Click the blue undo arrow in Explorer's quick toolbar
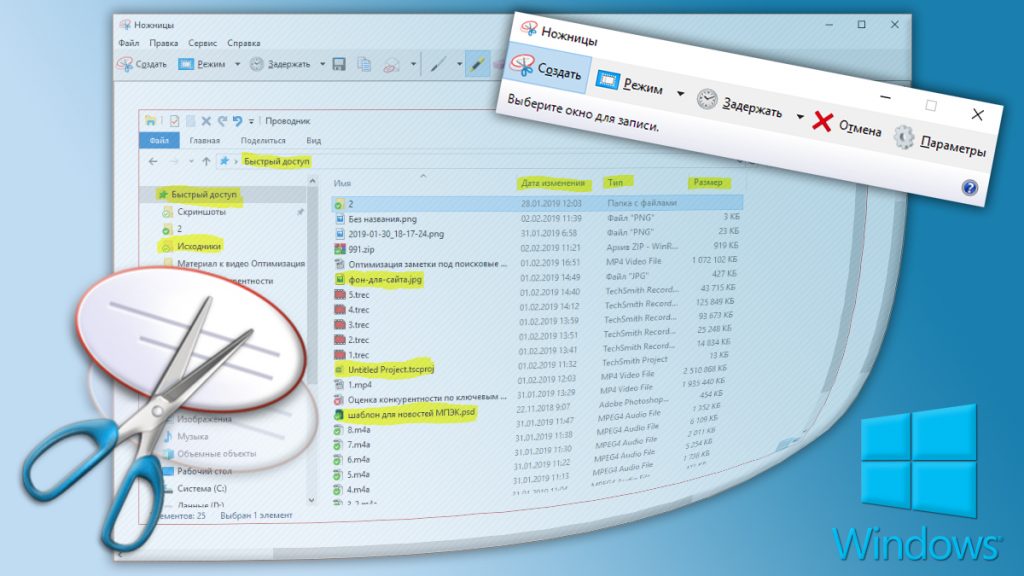Image resolution: width=1024 pixels, height=576 pixels. (x=237, y=121)
